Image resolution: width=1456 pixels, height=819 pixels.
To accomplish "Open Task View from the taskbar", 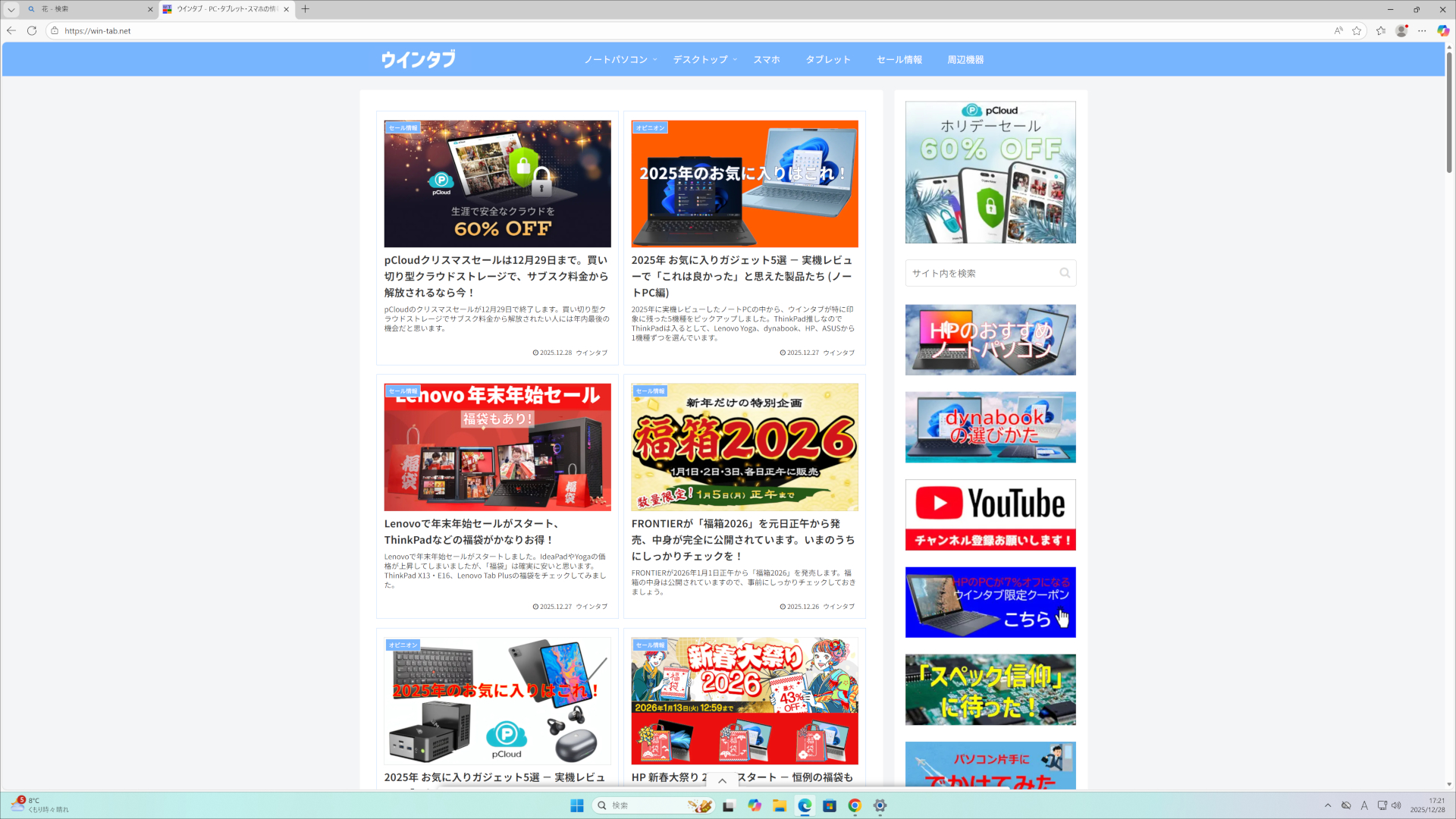I will [x=728, y=805].
